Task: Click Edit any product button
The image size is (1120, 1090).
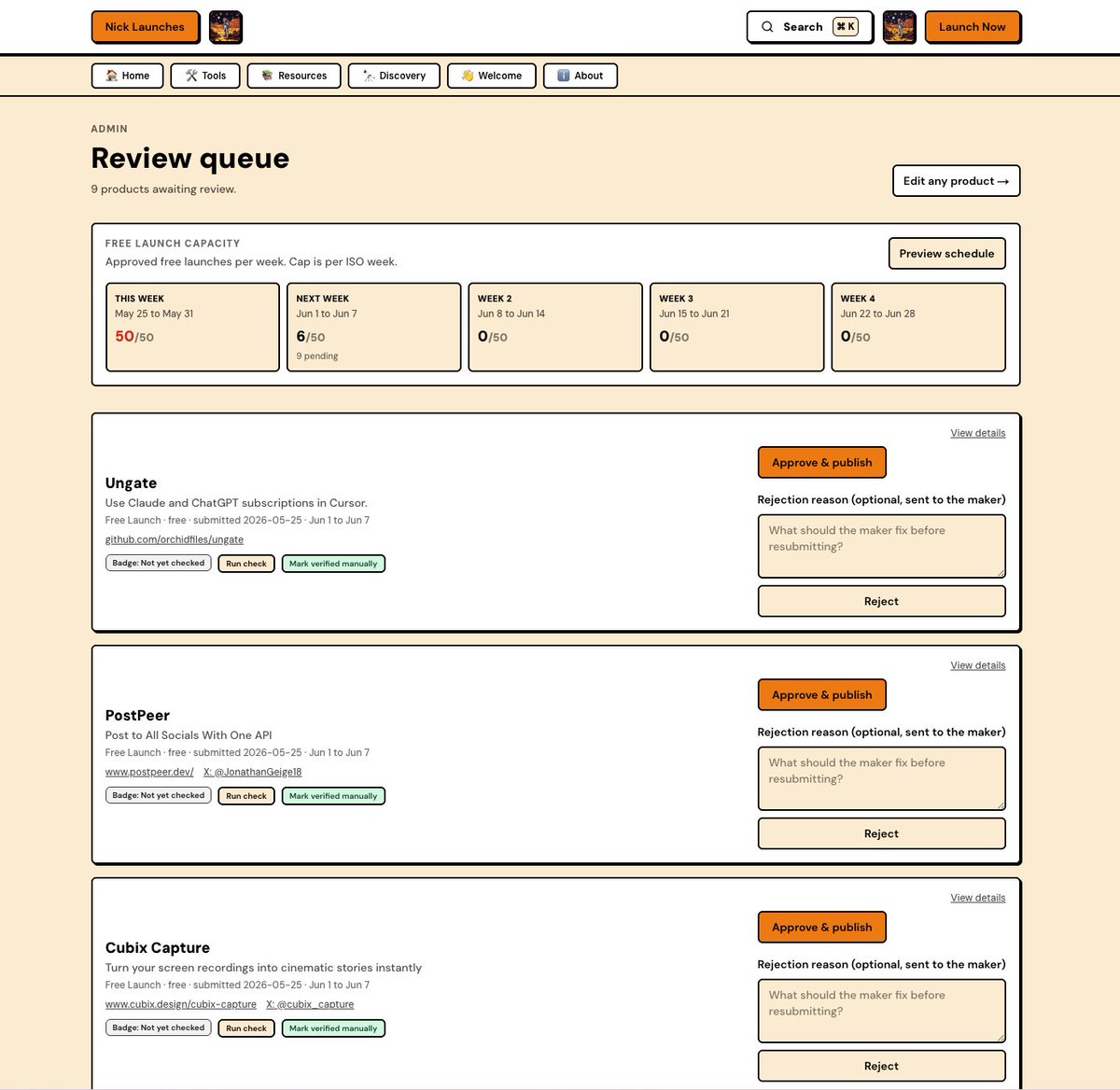Action: pyautogui.click(x=956, y=181)
